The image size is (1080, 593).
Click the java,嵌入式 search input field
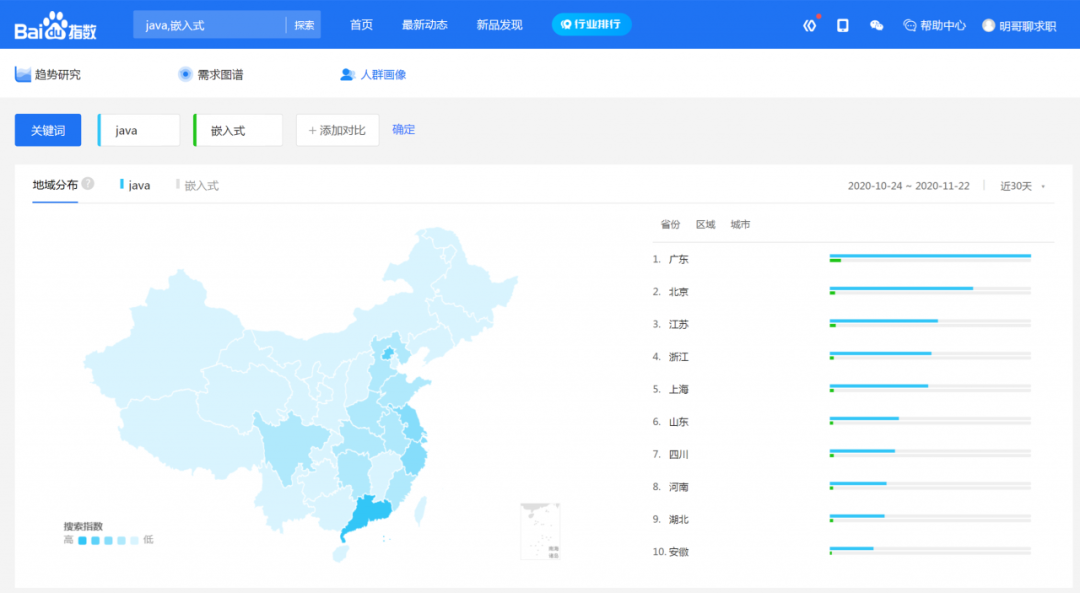click(210, 25)
